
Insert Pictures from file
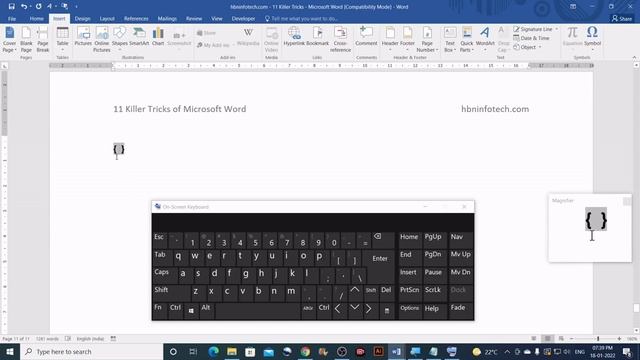(x=83, y=37)
